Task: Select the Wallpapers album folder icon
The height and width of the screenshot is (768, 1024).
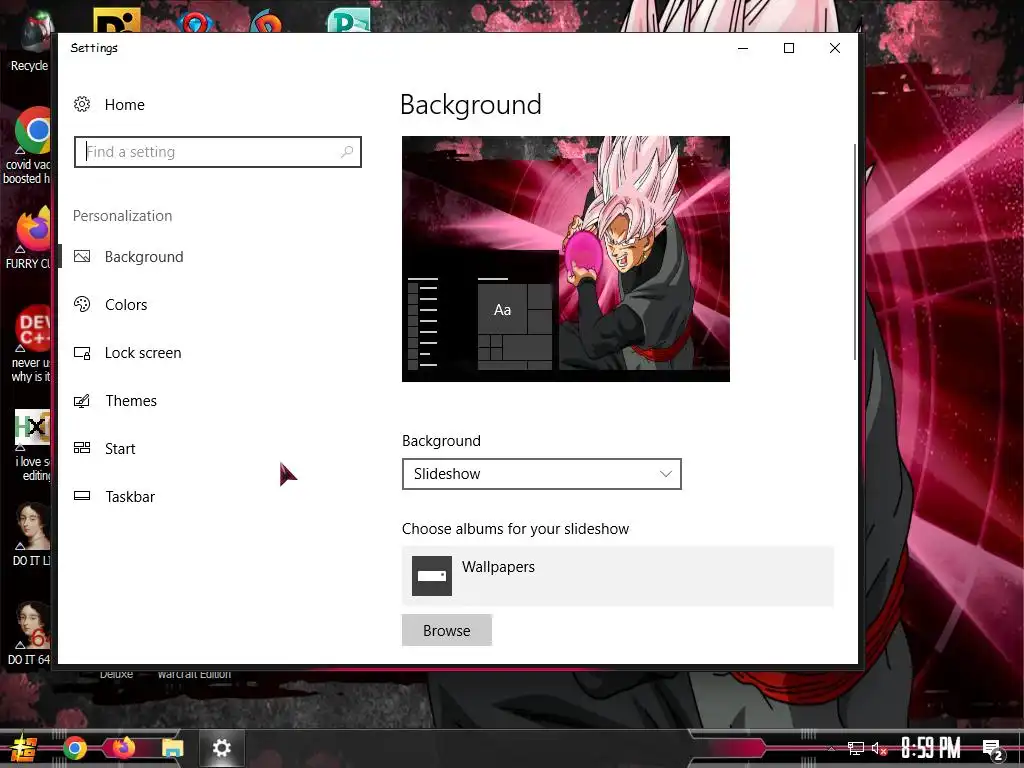Action: tap(432, 575)
